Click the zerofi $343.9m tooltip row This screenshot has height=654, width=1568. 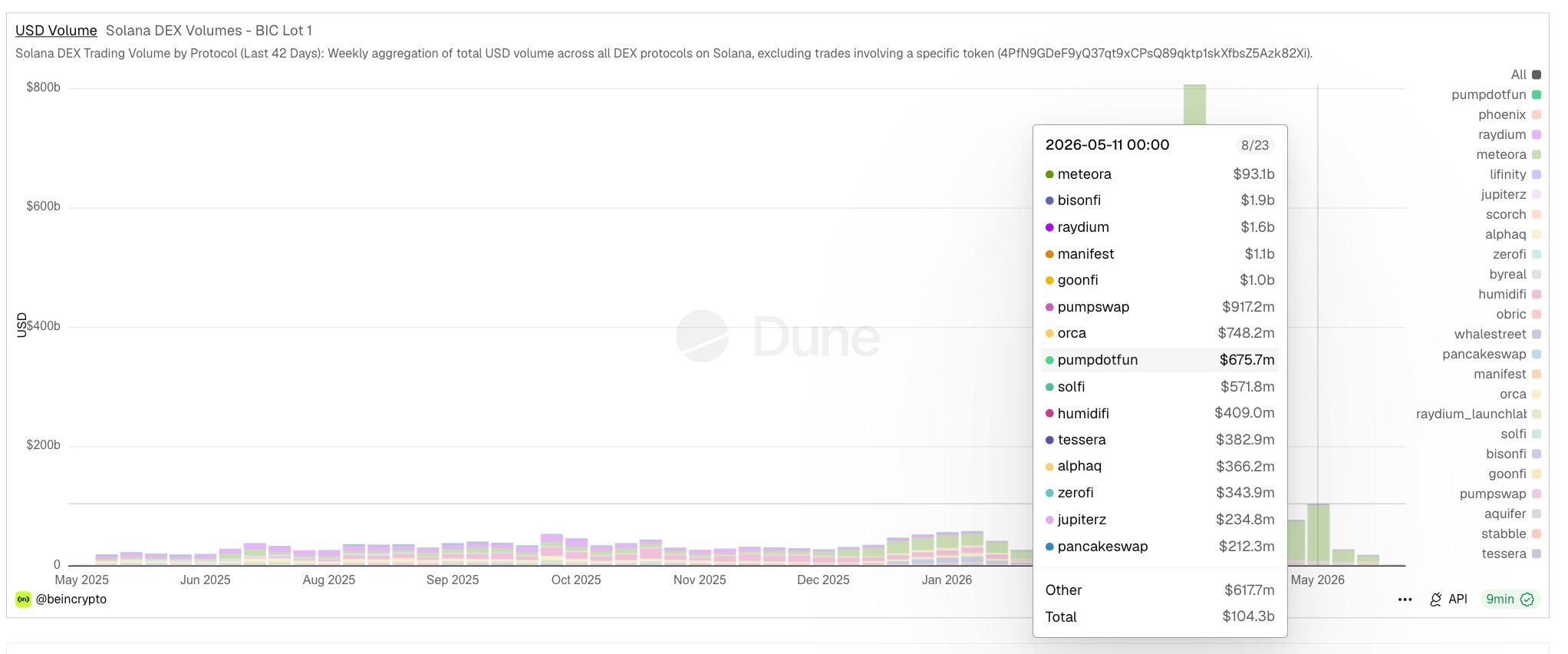click(x=1160, y=493)
